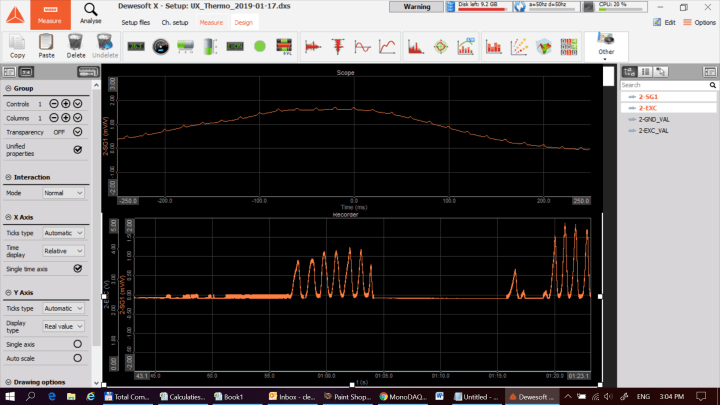Open the Analyse mode

pyautogui.click(x=89, y=12)
